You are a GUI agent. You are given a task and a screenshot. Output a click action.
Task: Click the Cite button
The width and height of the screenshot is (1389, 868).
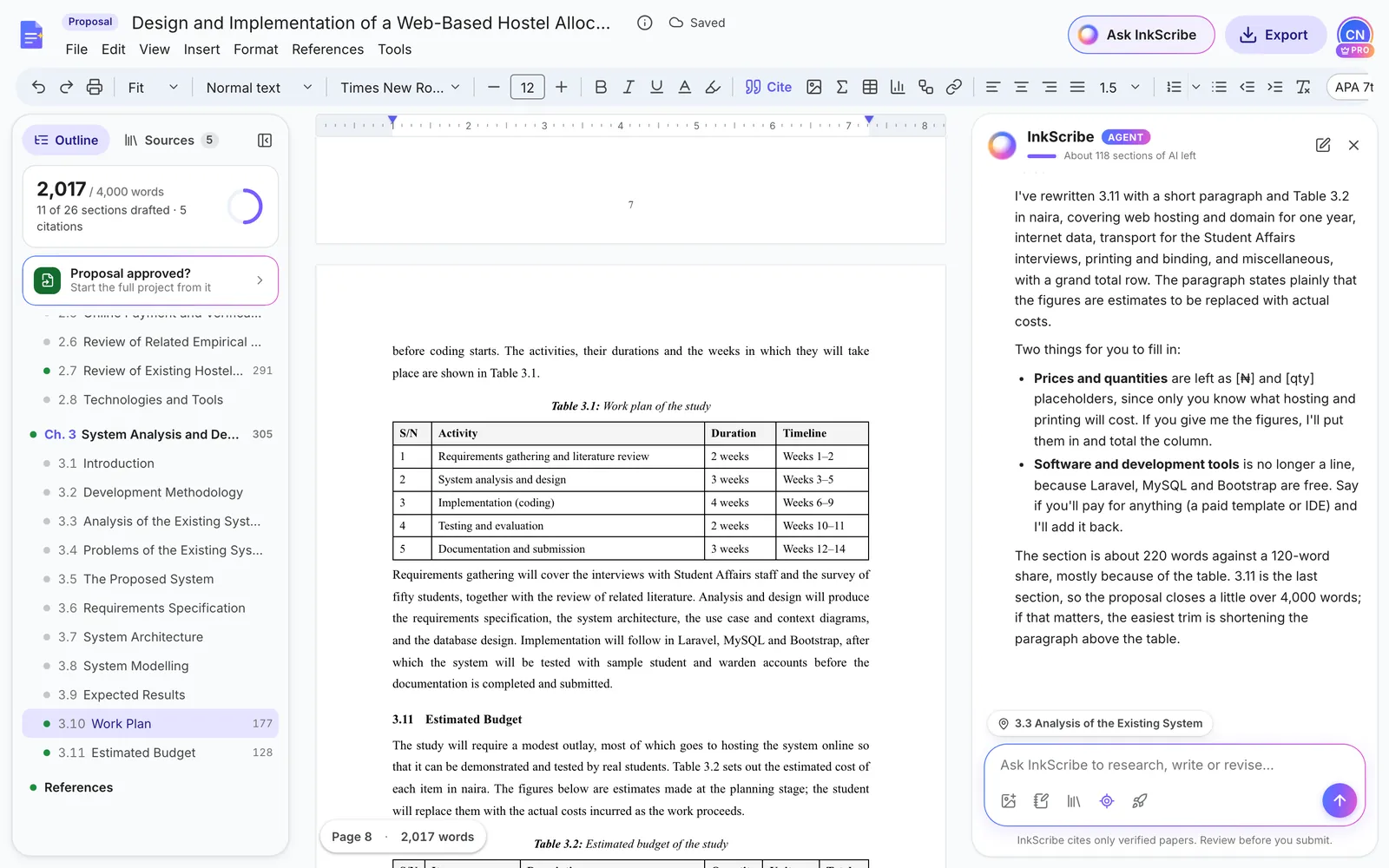coord(768,87)
